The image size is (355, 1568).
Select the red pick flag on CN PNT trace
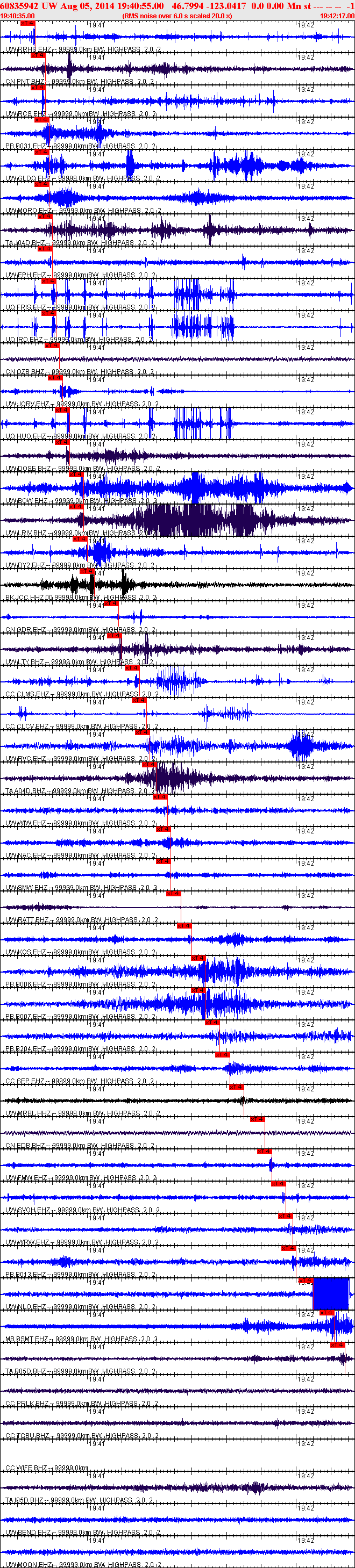point(38,55)
